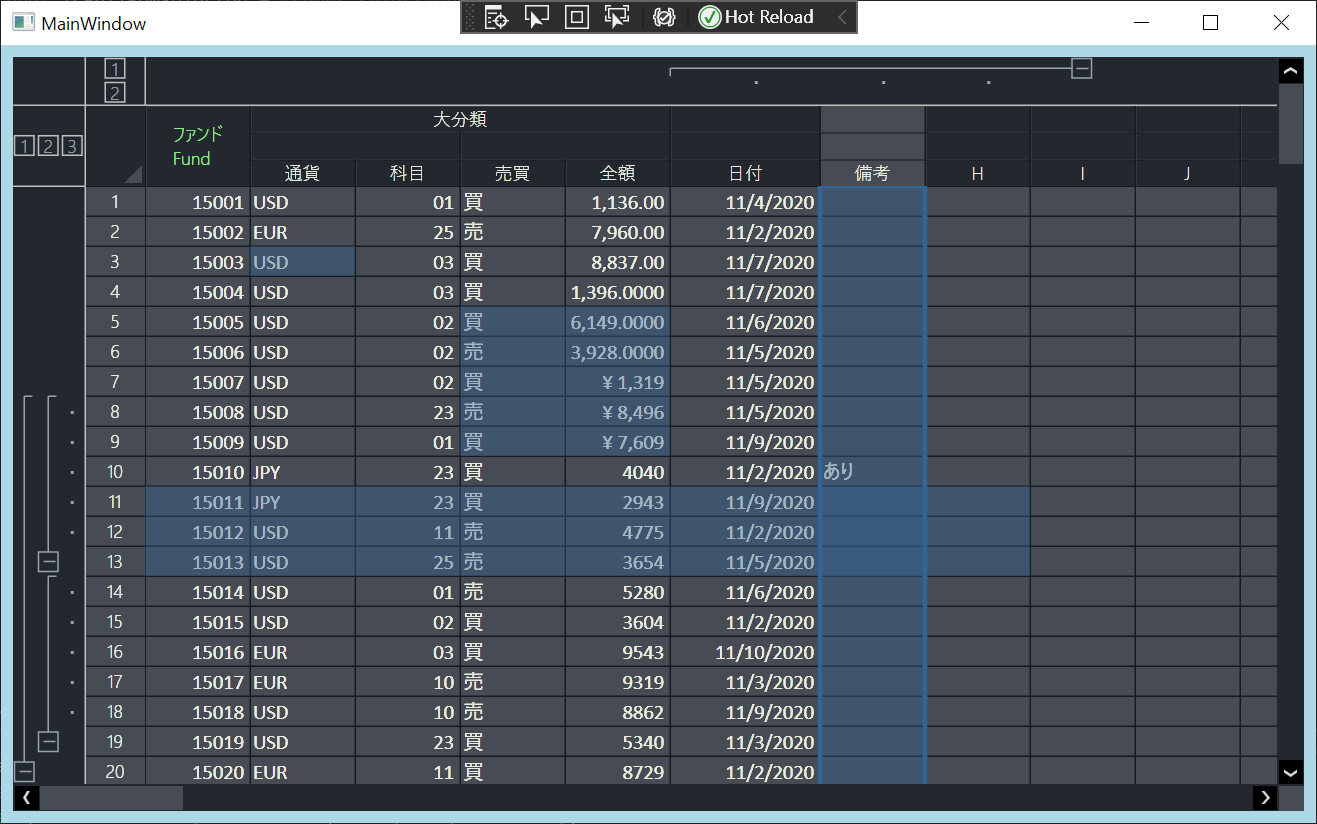Click the green Hot Reload checkmark icon
The height and width of the screenshot is (824, 1317).
tap(710, 17)
